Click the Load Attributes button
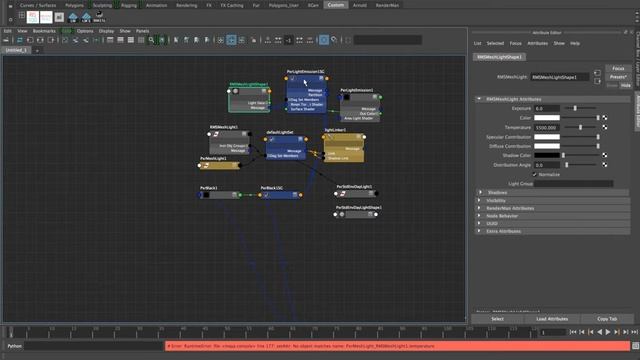The image size is (640, 360). pos(552,319)
